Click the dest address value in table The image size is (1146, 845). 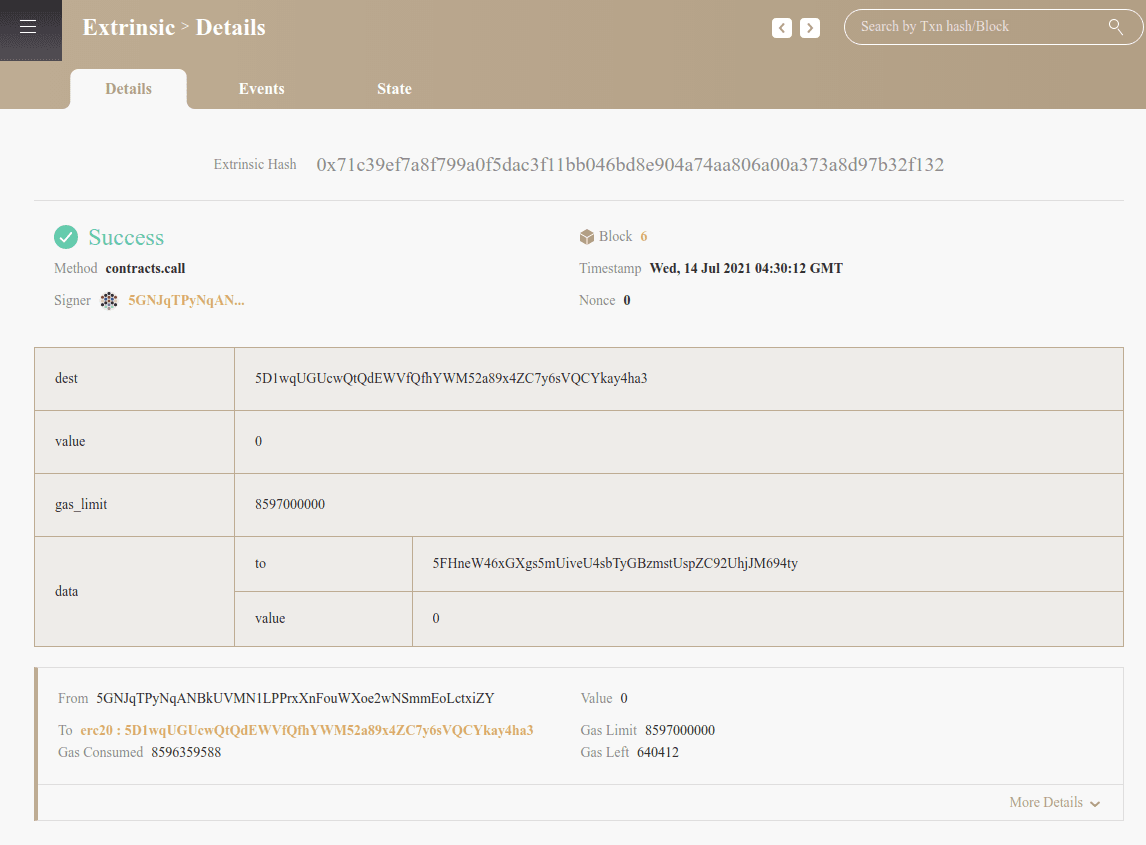pyautogui.click(x=451, y=378)
